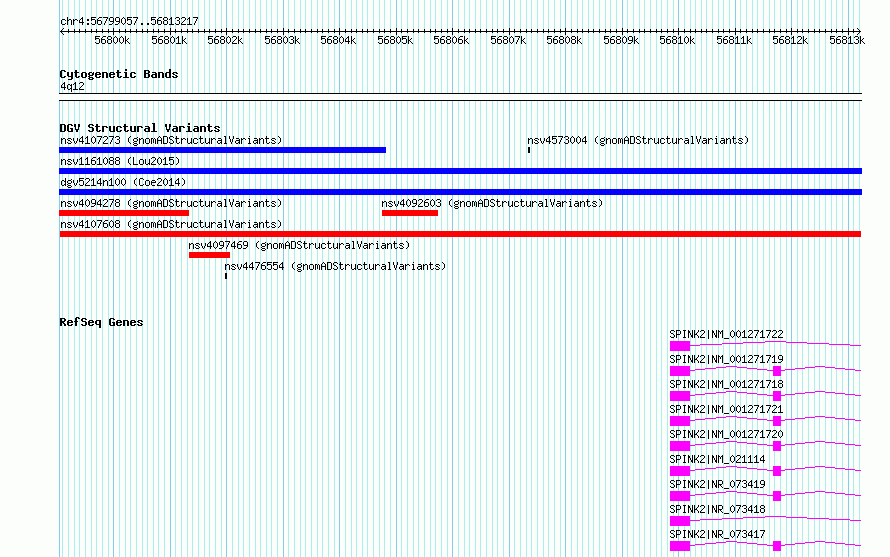Viewport: 890px width, 557px height.
Task: Open the nsv1161088 (Lou2015) label
Action: 120,161
